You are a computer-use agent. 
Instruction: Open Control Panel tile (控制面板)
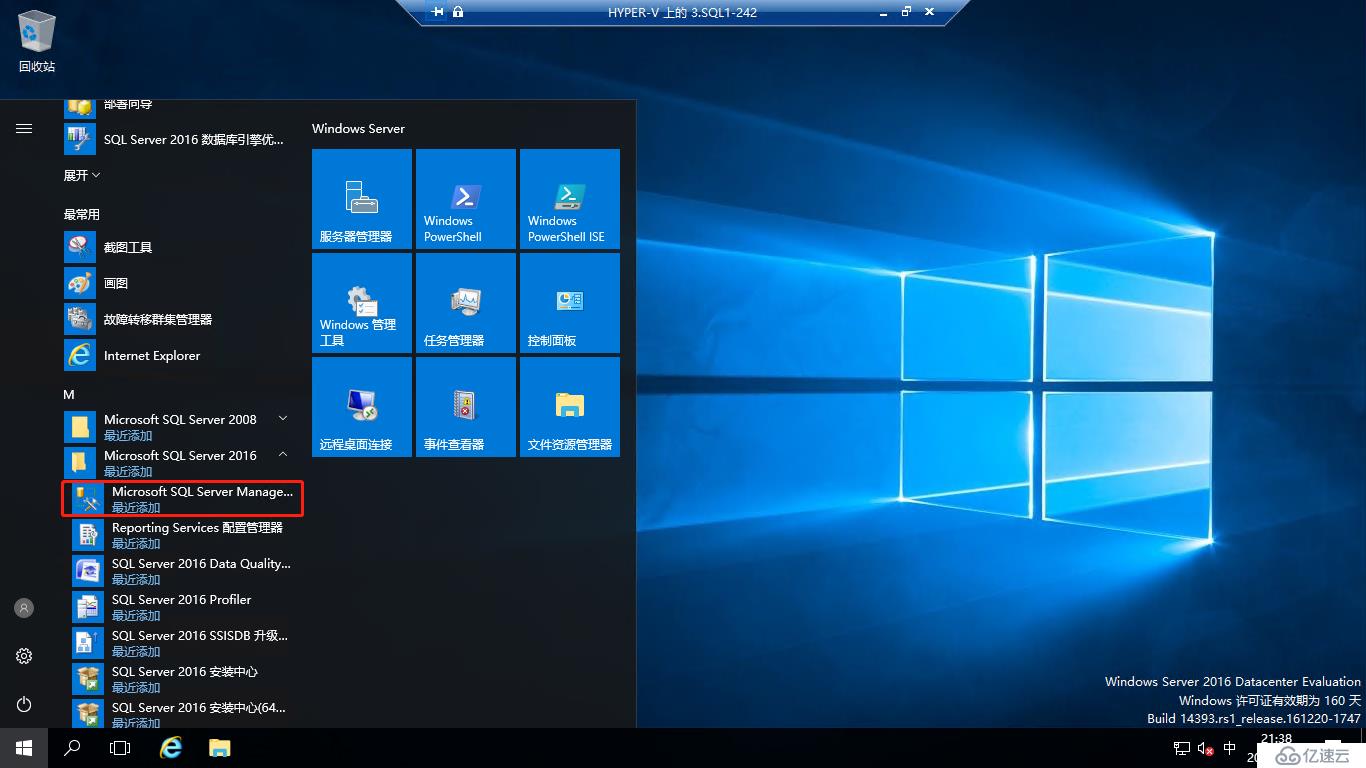pyautogui.click(x=570, y=303)
